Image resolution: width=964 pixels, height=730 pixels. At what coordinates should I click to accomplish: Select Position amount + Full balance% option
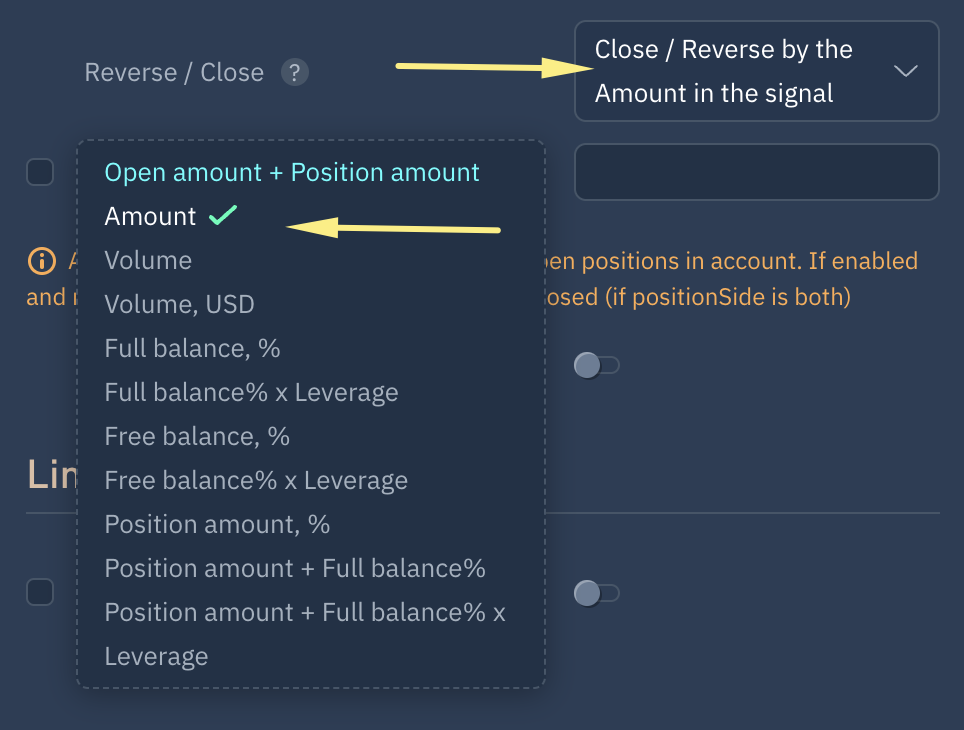(295, 568)
